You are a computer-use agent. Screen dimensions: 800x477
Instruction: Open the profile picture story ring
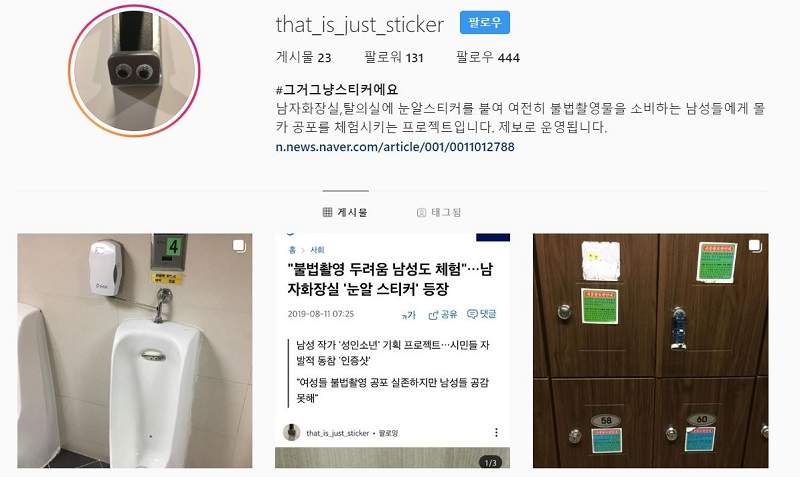(x=134, y=71)
